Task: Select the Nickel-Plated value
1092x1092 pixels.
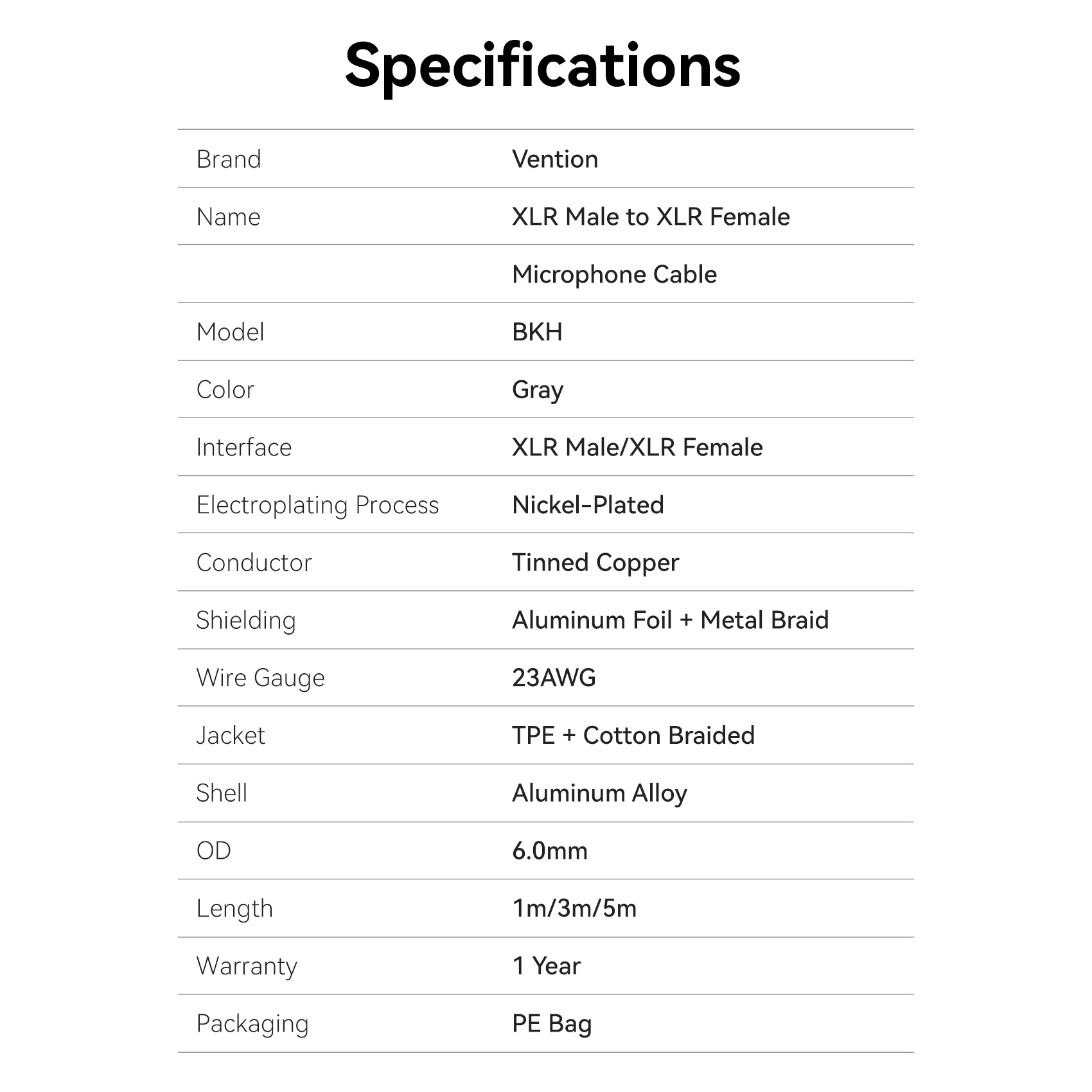Action: pos(588,505)
